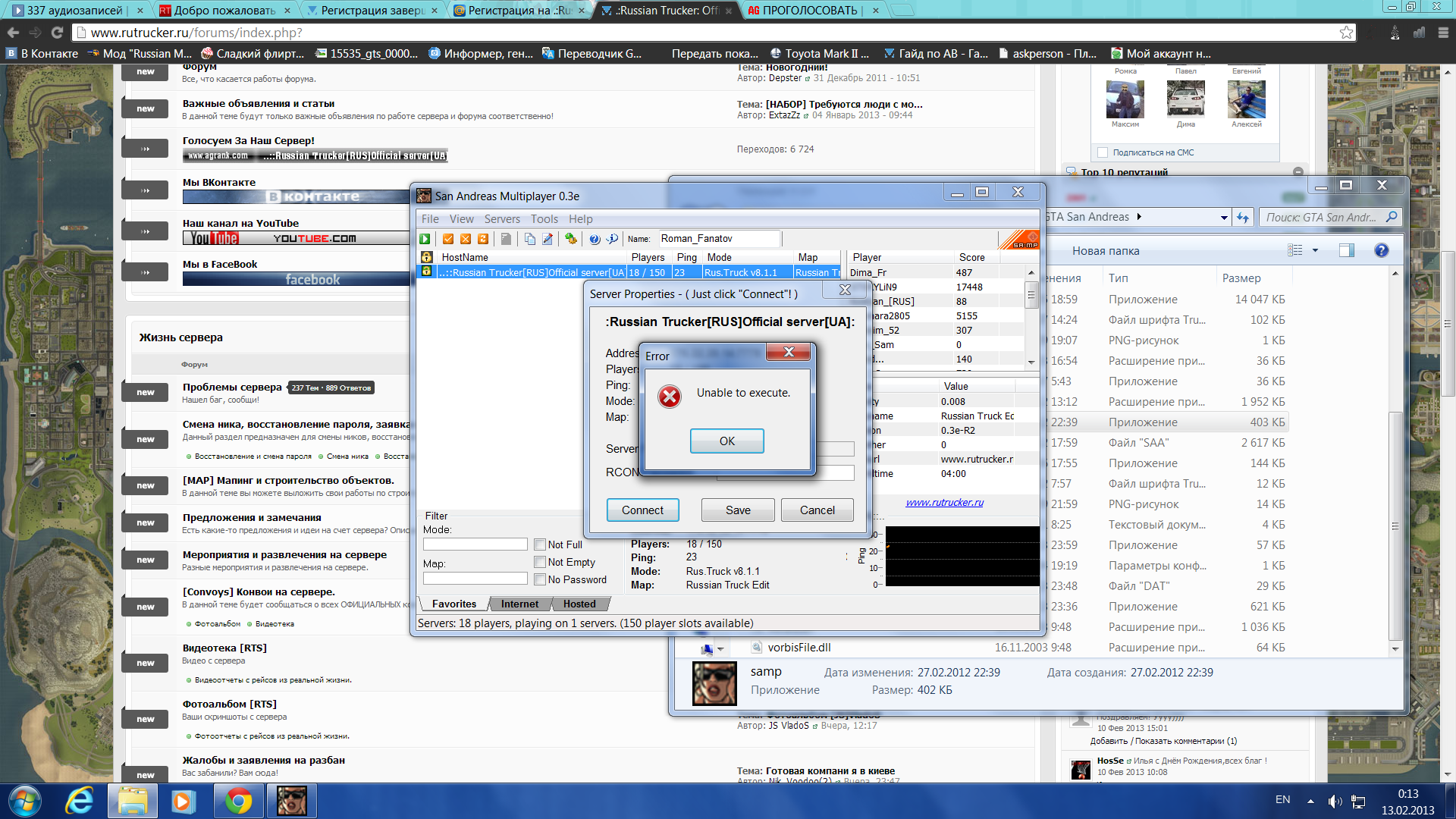
Task: Open the www.rutrucker.ru link in SA-MP
Action: [944, 502]
